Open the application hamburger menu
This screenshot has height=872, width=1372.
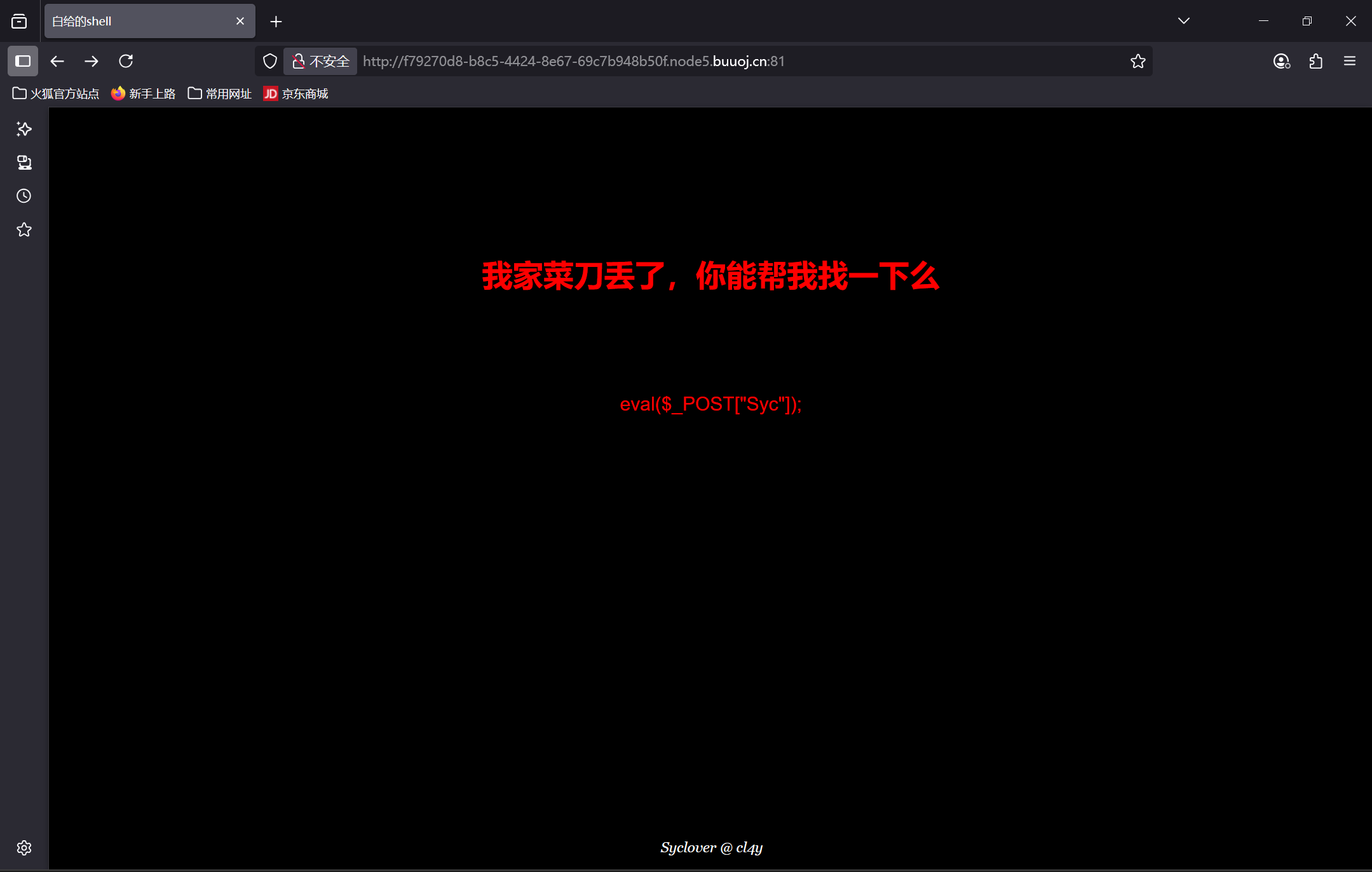[1350, 61]
